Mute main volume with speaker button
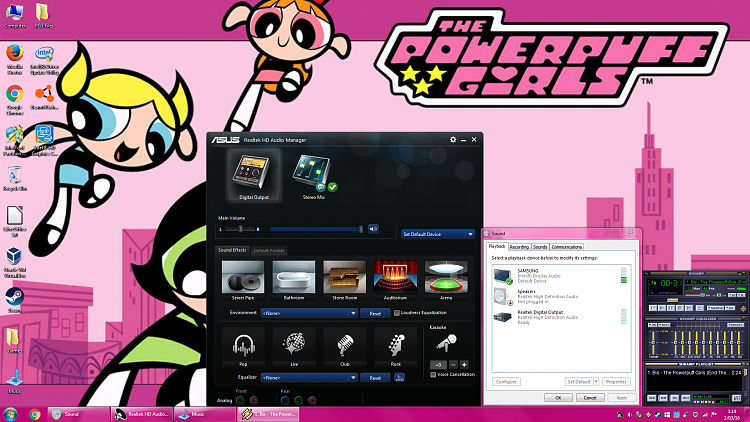The image size is (750, 422). (373, 229)
